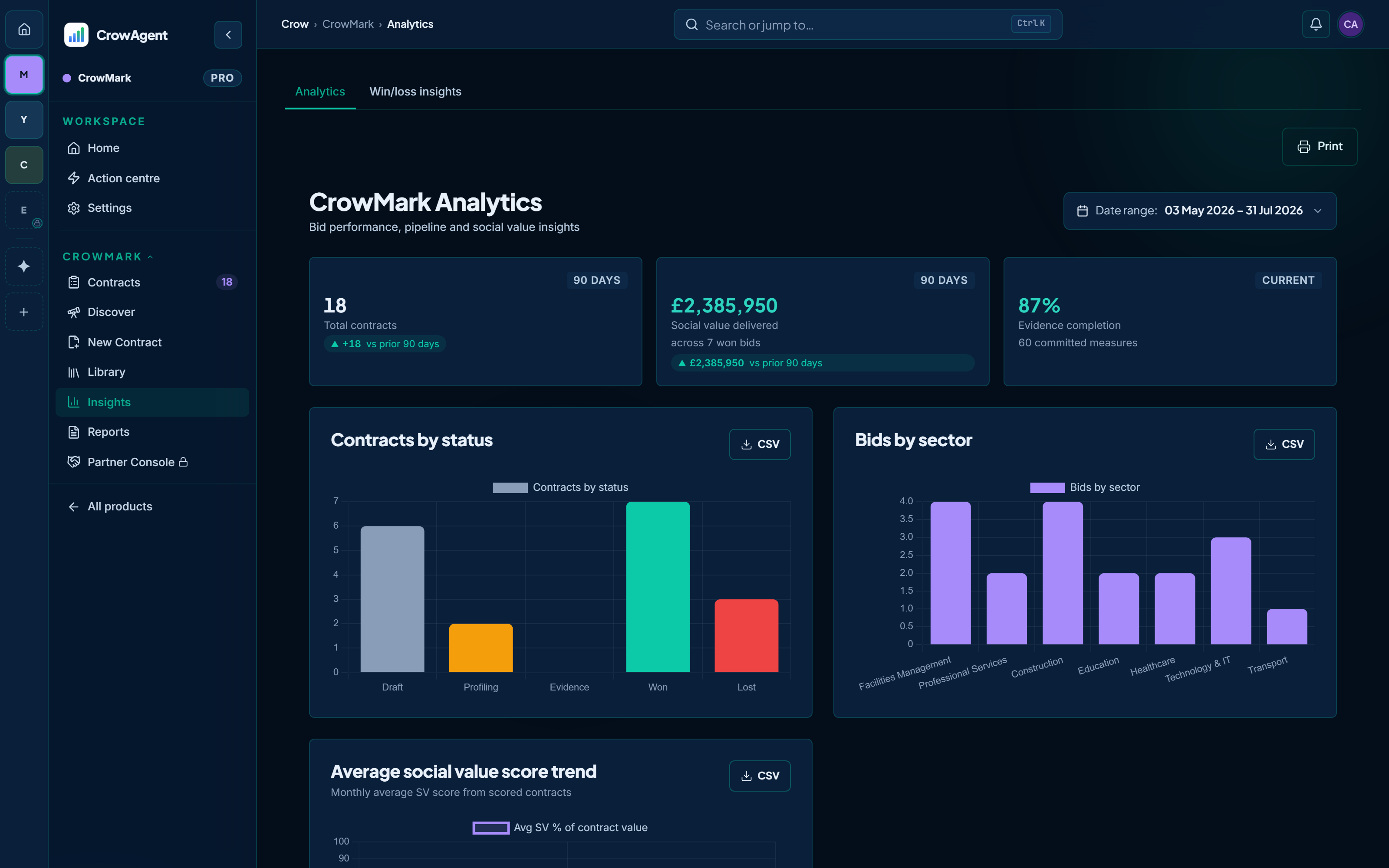
Task: Toggle Contracts by status legend series
Action: coord(561,487)
